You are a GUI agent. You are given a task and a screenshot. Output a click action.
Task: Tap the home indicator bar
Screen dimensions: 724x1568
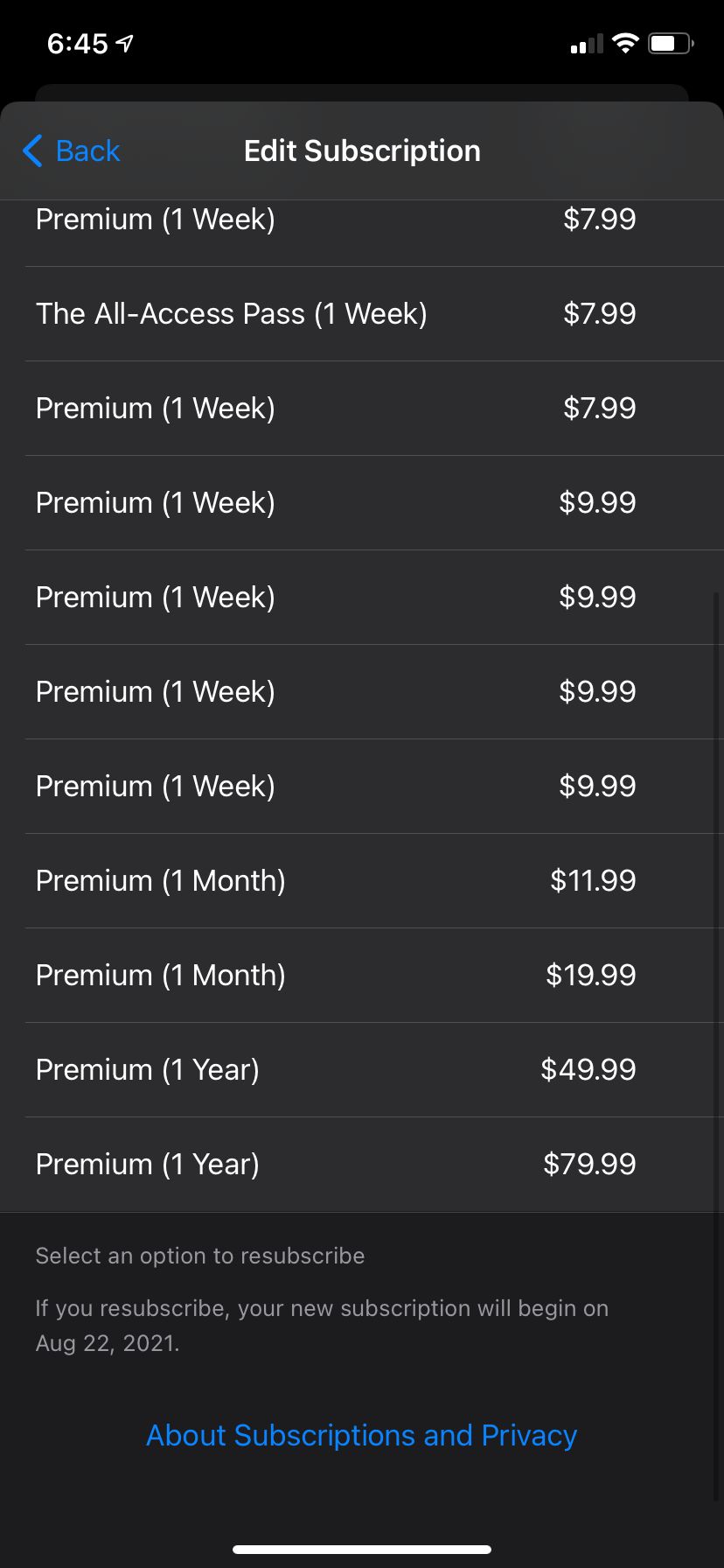(x=362, y=1549)
